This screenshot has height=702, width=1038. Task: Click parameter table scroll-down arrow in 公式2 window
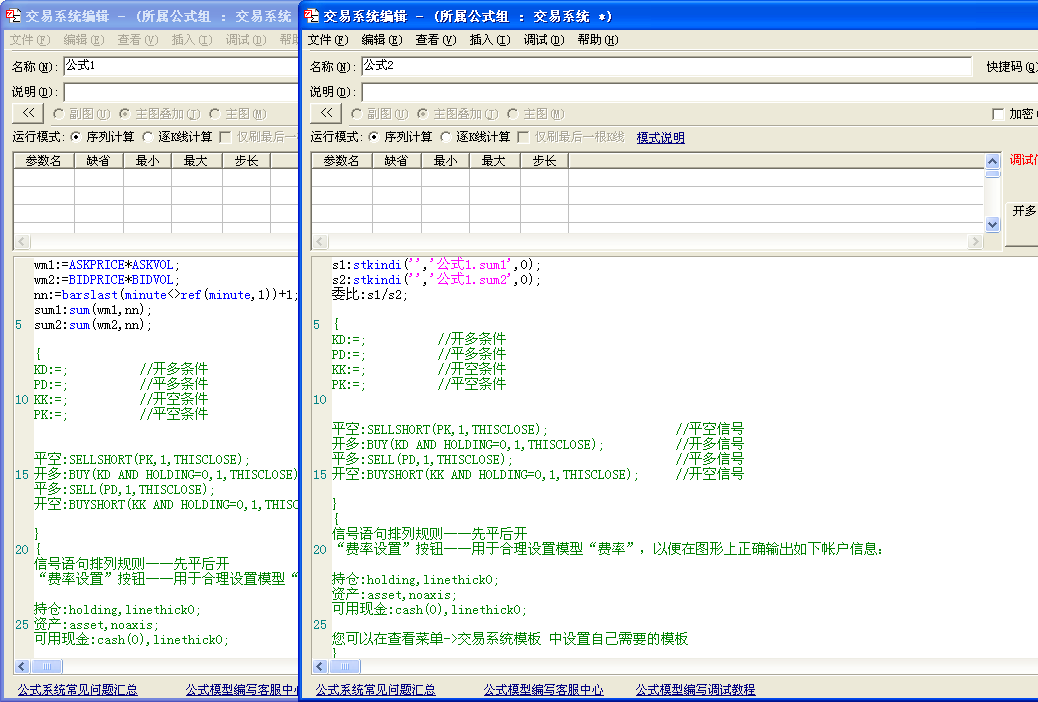tap(992, 225)
